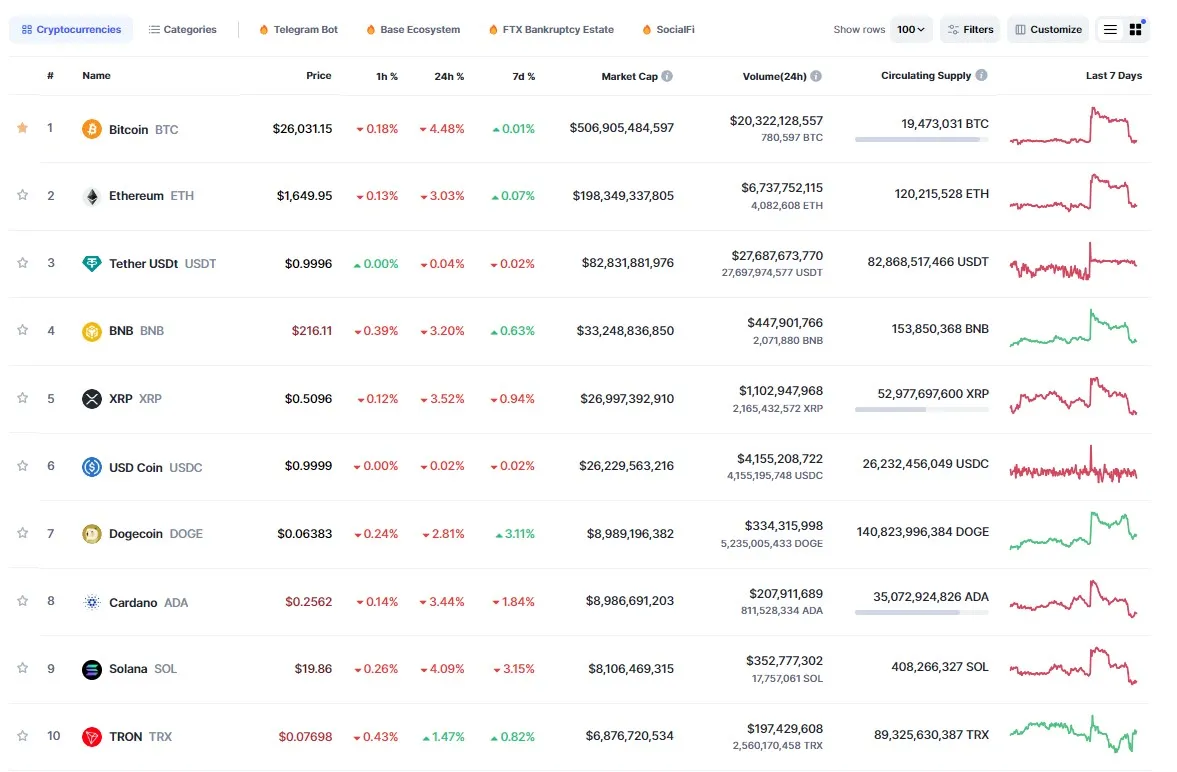Click USD Coin supply 26,232,456,049 USDC

926,464
